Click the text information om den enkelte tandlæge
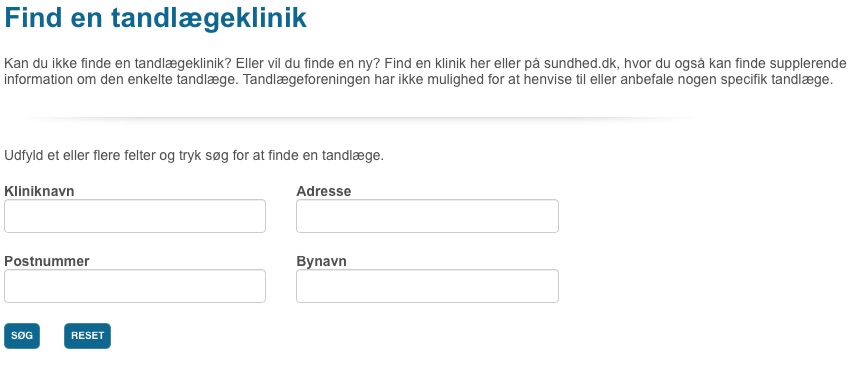This screenshot has width=859, height=386. click(122, 79)
